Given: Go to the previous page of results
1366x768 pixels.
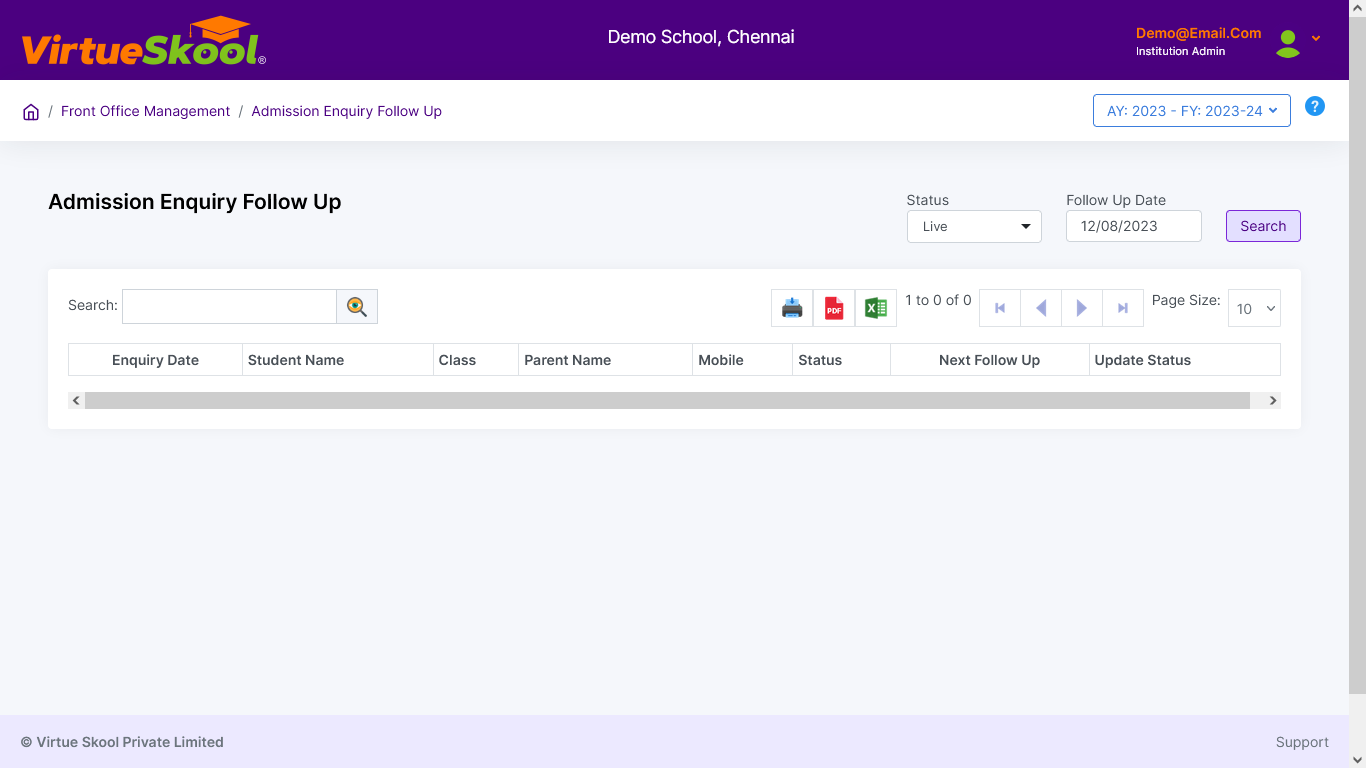Looking at the screenshot, I should 1041,308.
